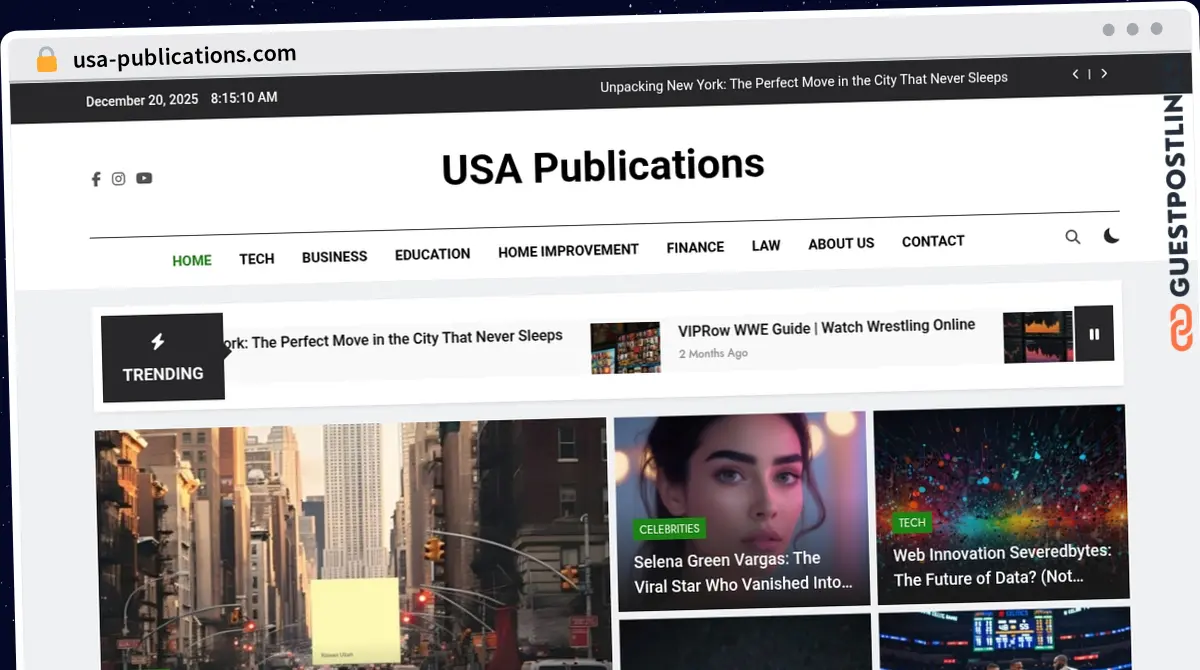Show next headline in top ticker
Image resolution: width=1200 pixels, height=670 pixels.
click(1104, 74)
